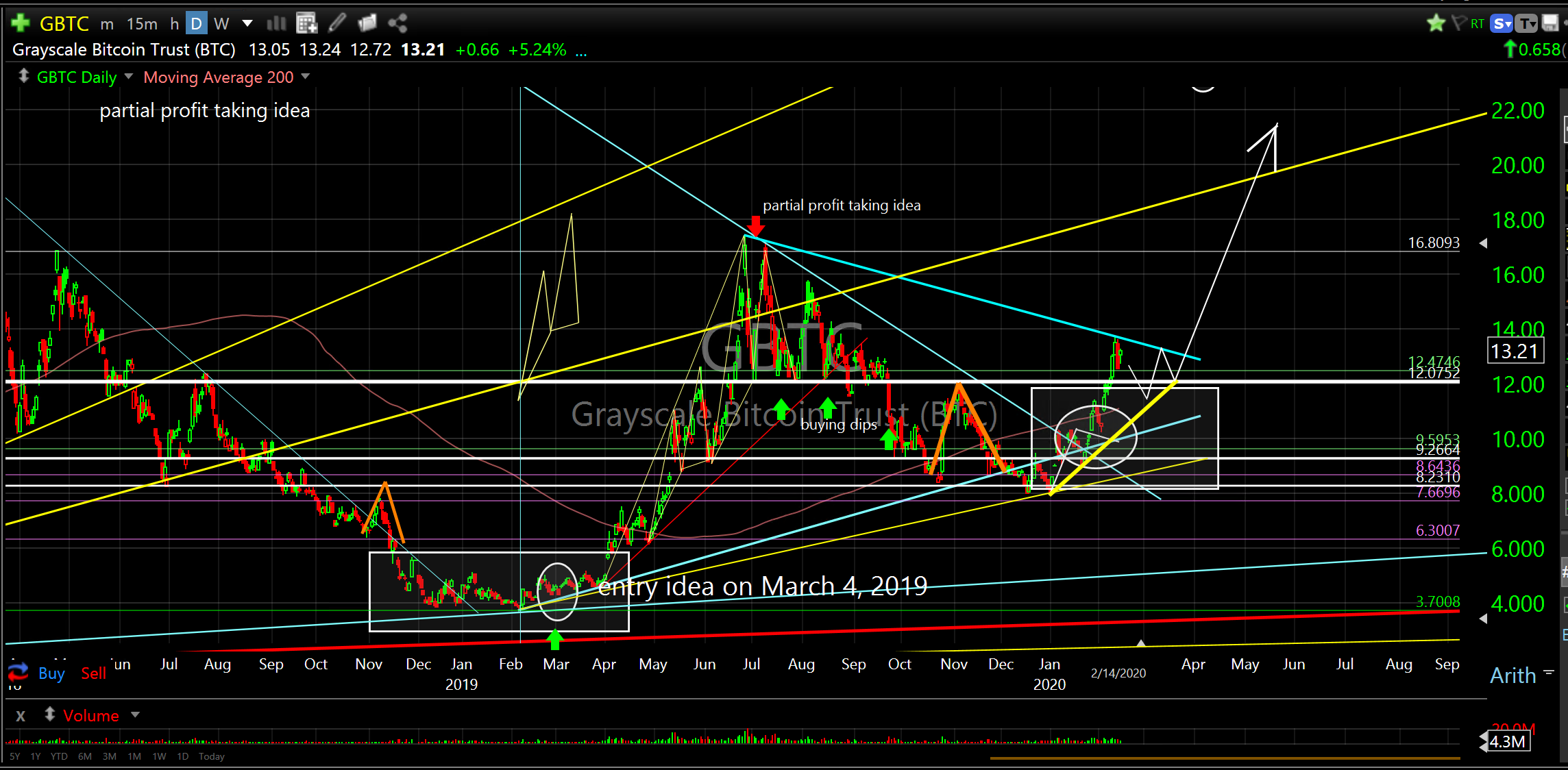Select the pencil drawing tool
The image size is (1568, 770).
[x=336, y=23]
